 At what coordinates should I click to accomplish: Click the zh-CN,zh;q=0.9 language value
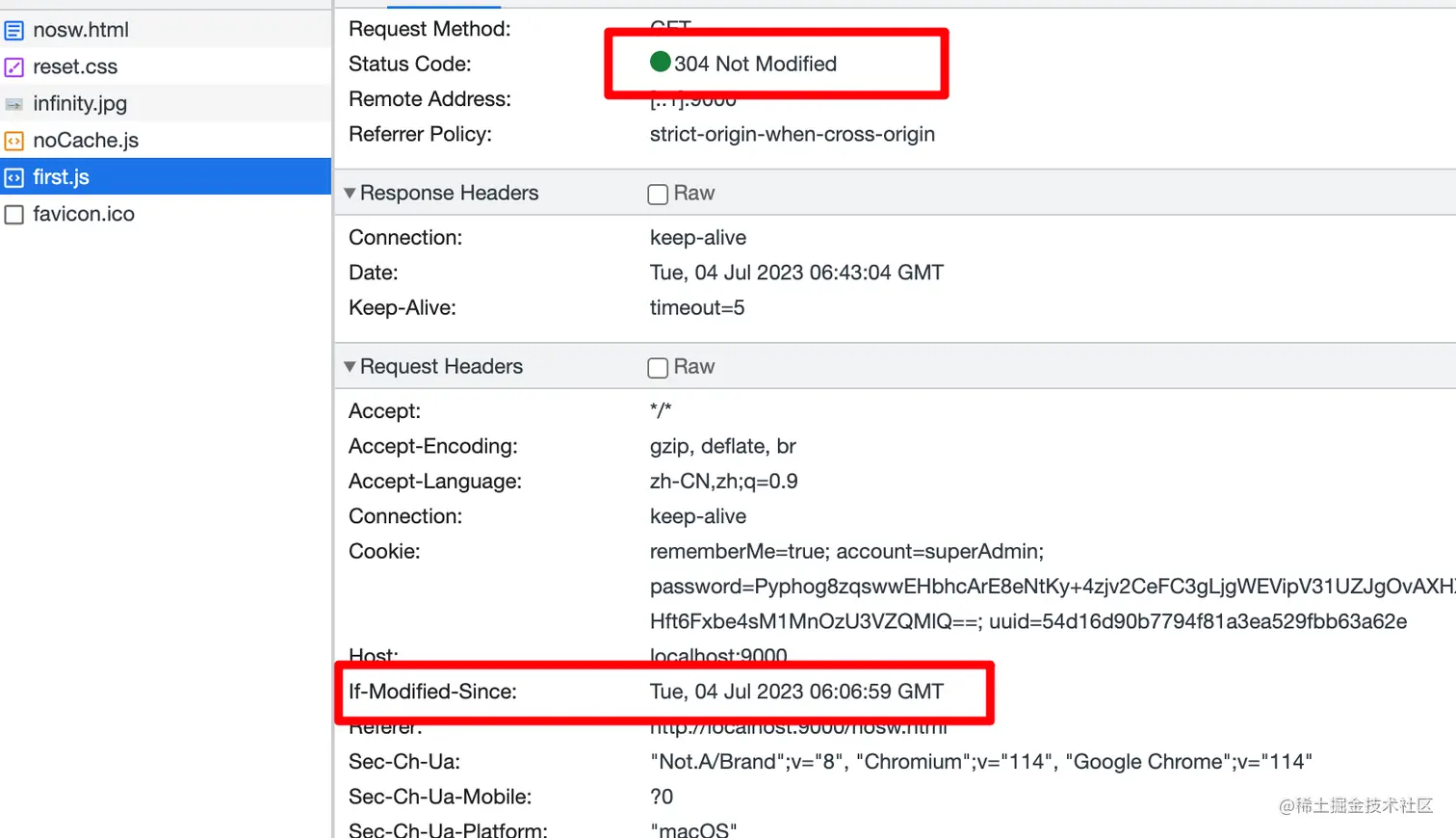tap(724, 482)
